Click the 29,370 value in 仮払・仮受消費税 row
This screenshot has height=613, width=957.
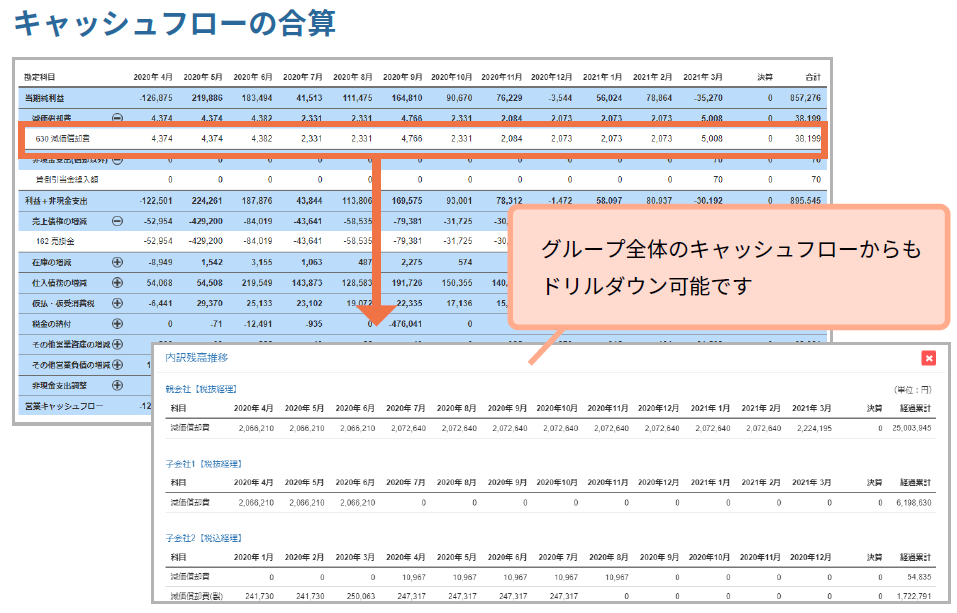(x=209, y=303)
